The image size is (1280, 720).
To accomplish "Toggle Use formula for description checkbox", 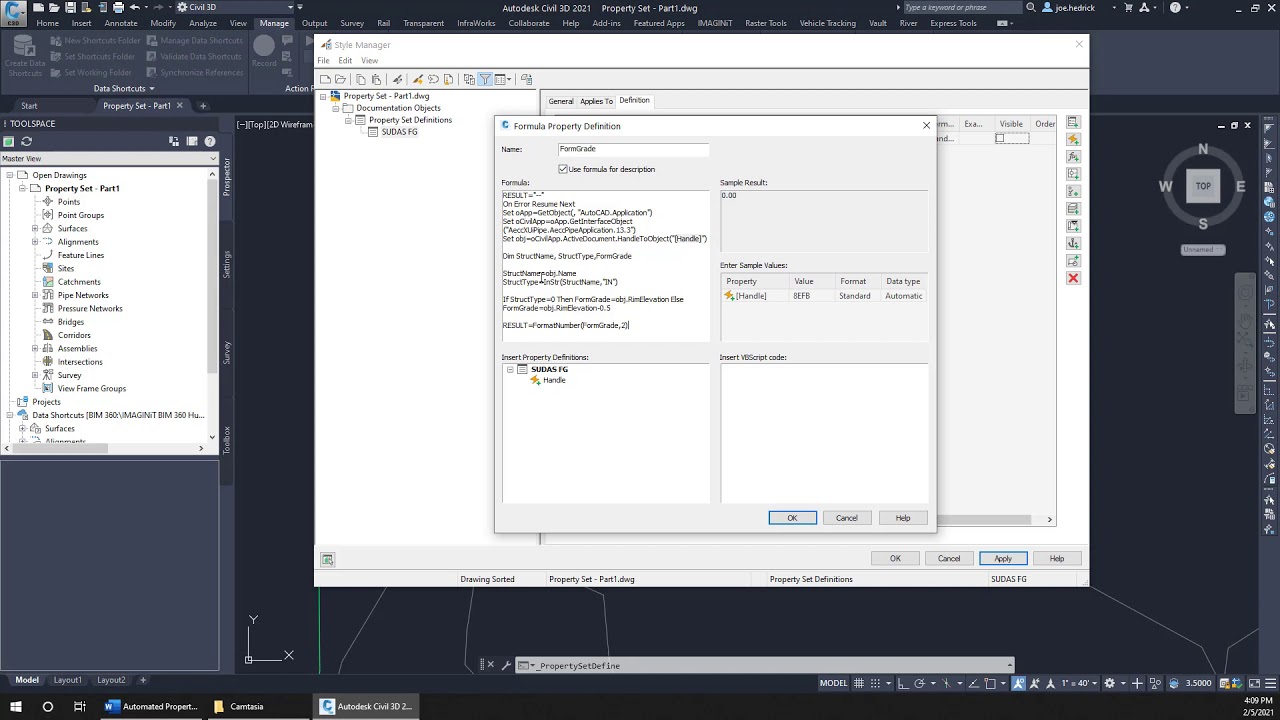I will (563, 169).
